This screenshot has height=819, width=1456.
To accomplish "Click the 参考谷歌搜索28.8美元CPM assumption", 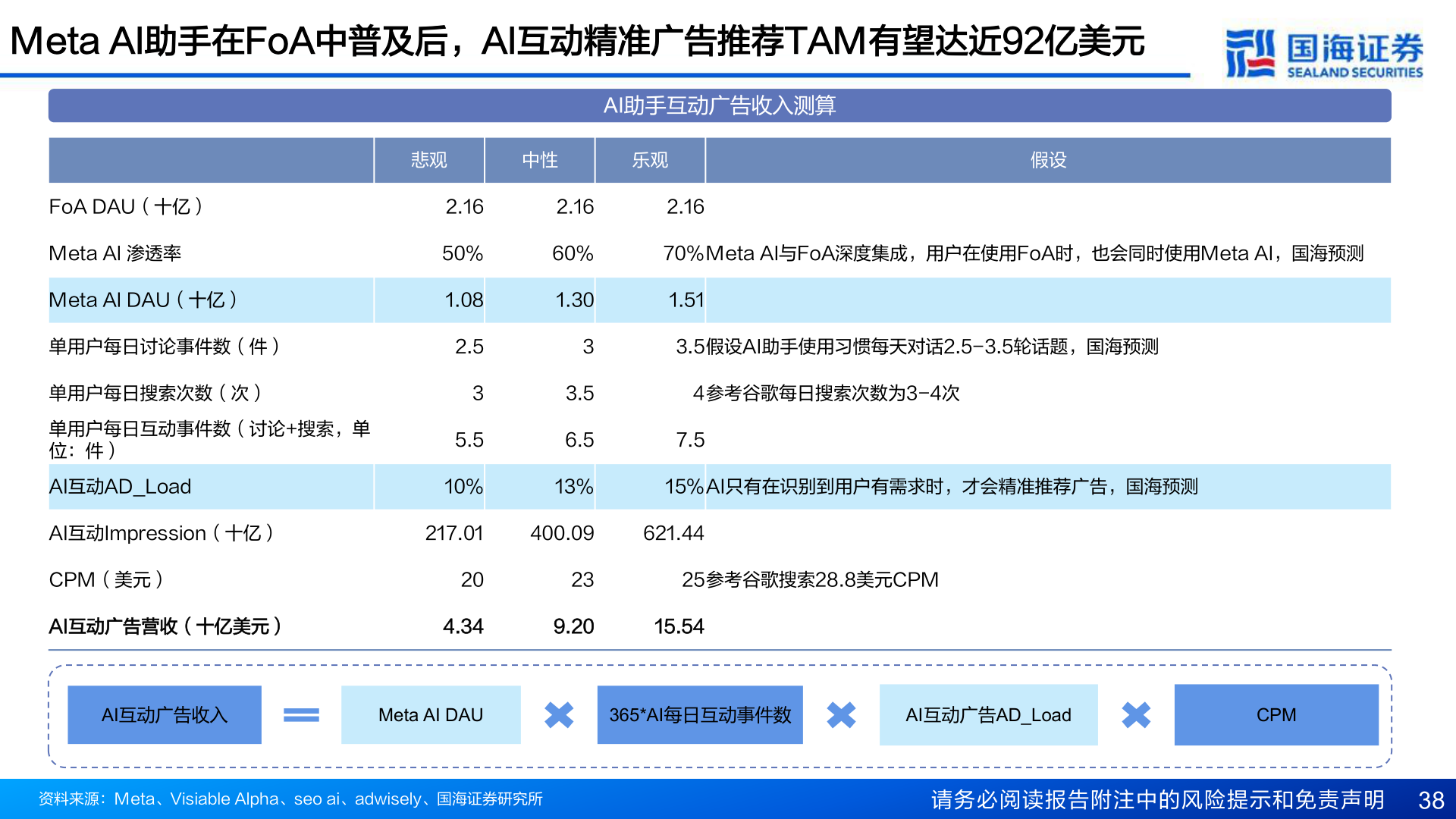I will (x=822, y=580).
